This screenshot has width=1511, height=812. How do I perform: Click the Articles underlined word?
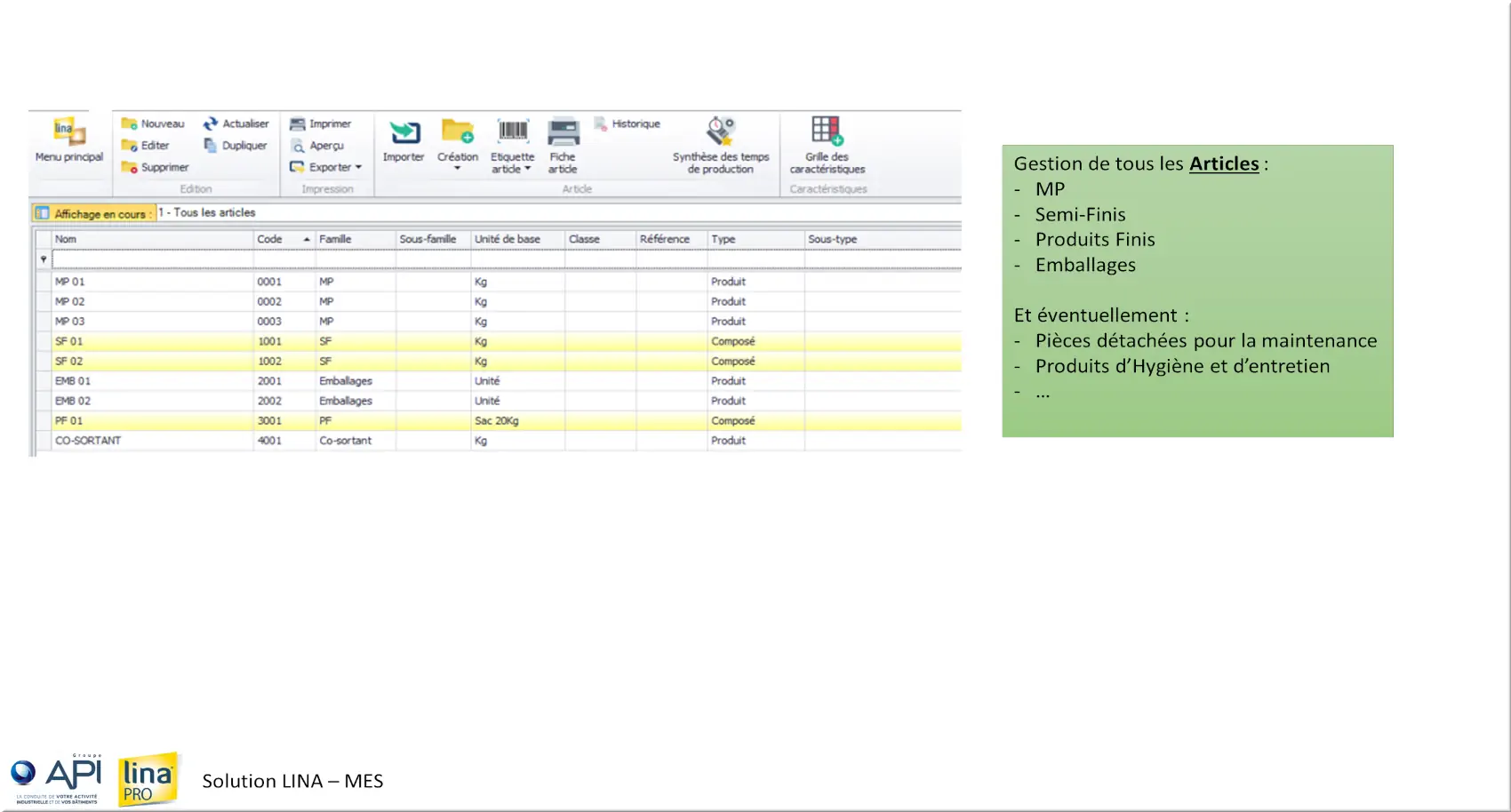pos(1224,163)
